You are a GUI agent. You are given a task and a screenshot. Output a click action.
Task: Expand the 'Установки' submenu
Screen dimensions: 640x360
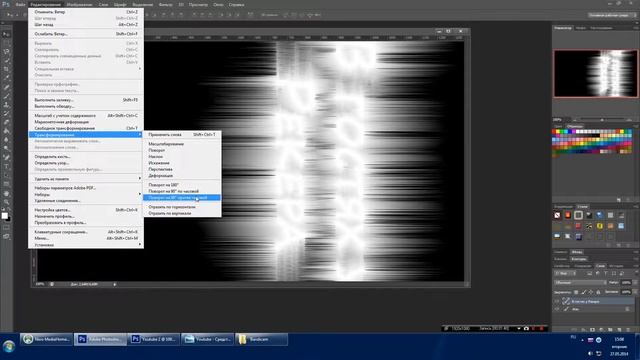click(x=85, y=245)
